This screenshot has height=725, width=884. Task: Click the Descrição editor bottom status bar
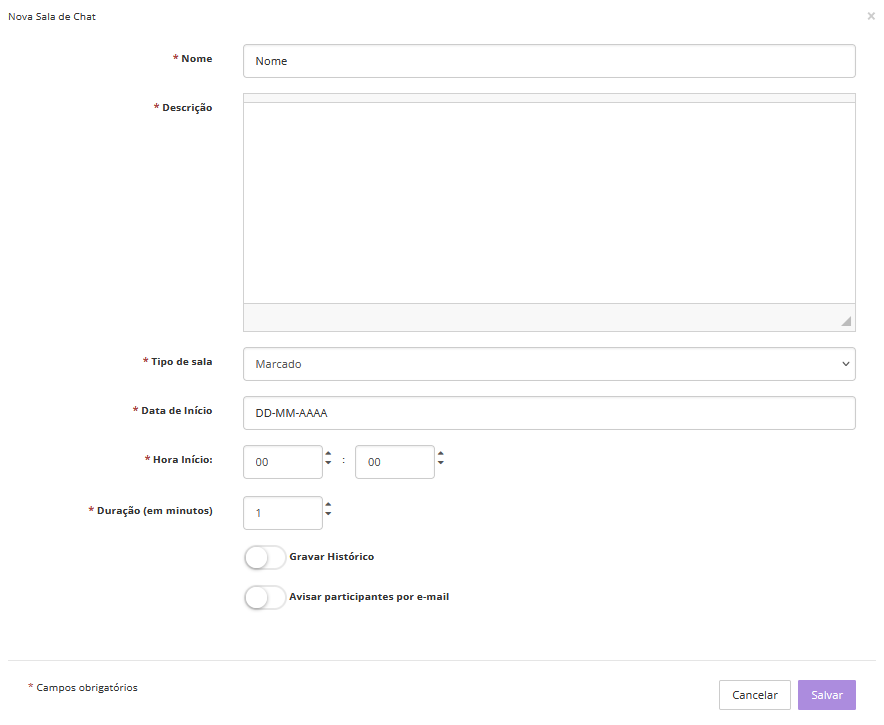click(x=540, y=317)
